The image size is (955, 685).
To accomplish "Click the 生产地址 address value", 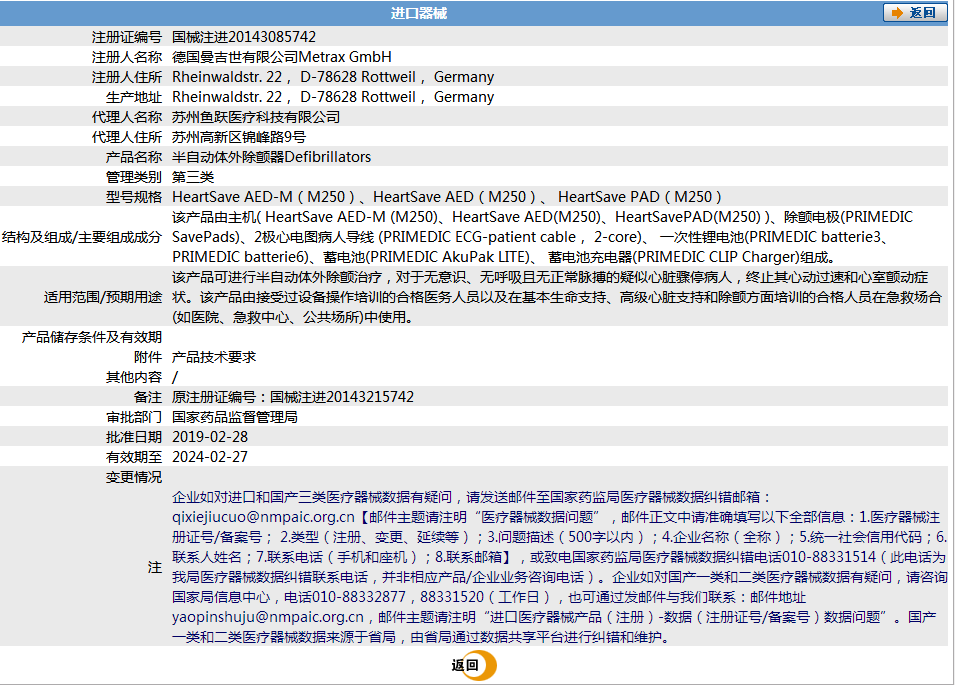I will pyautogui.click(x=333, y=97).
